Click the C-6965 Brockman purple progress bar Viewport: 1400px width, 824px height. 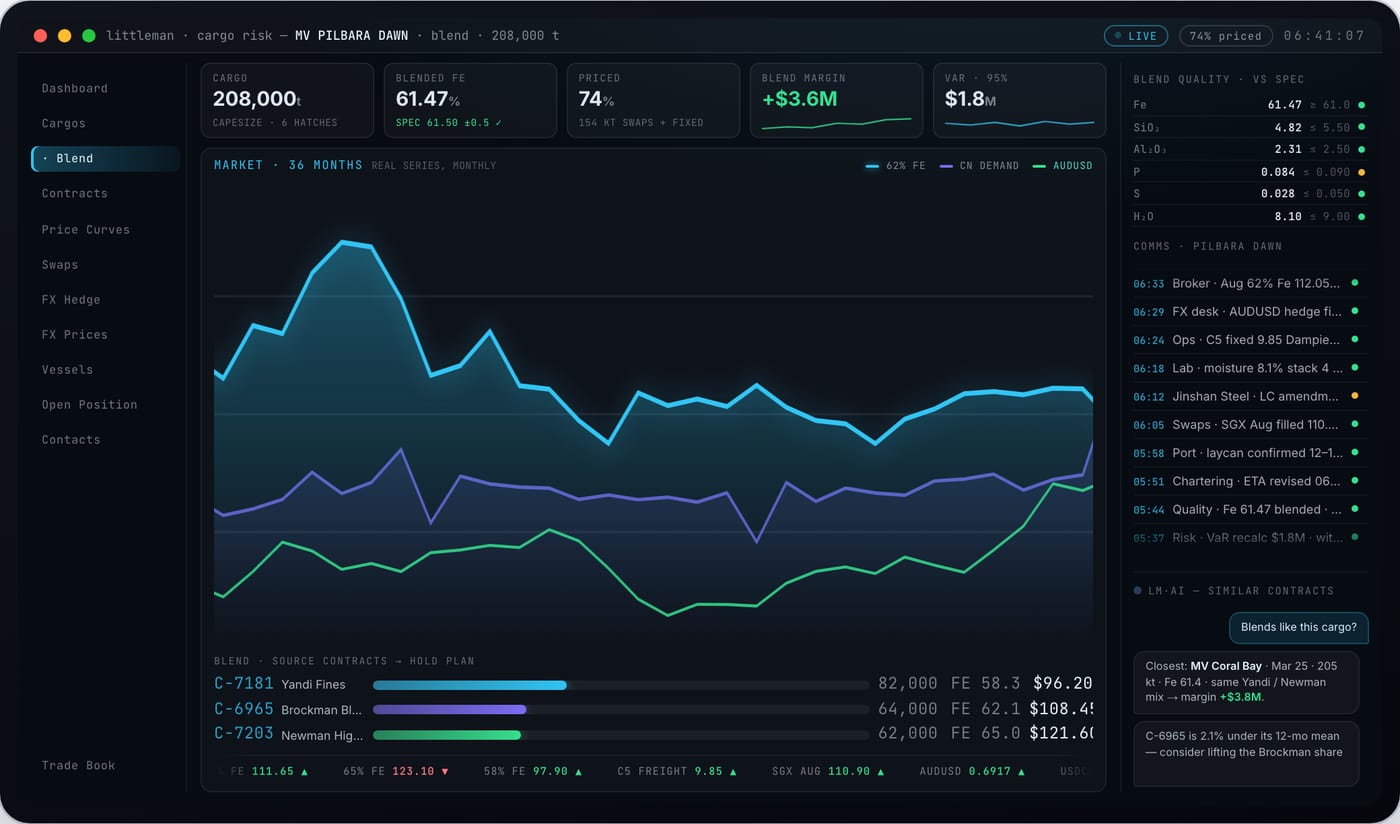pyautogui.click(x=450, y=709)
